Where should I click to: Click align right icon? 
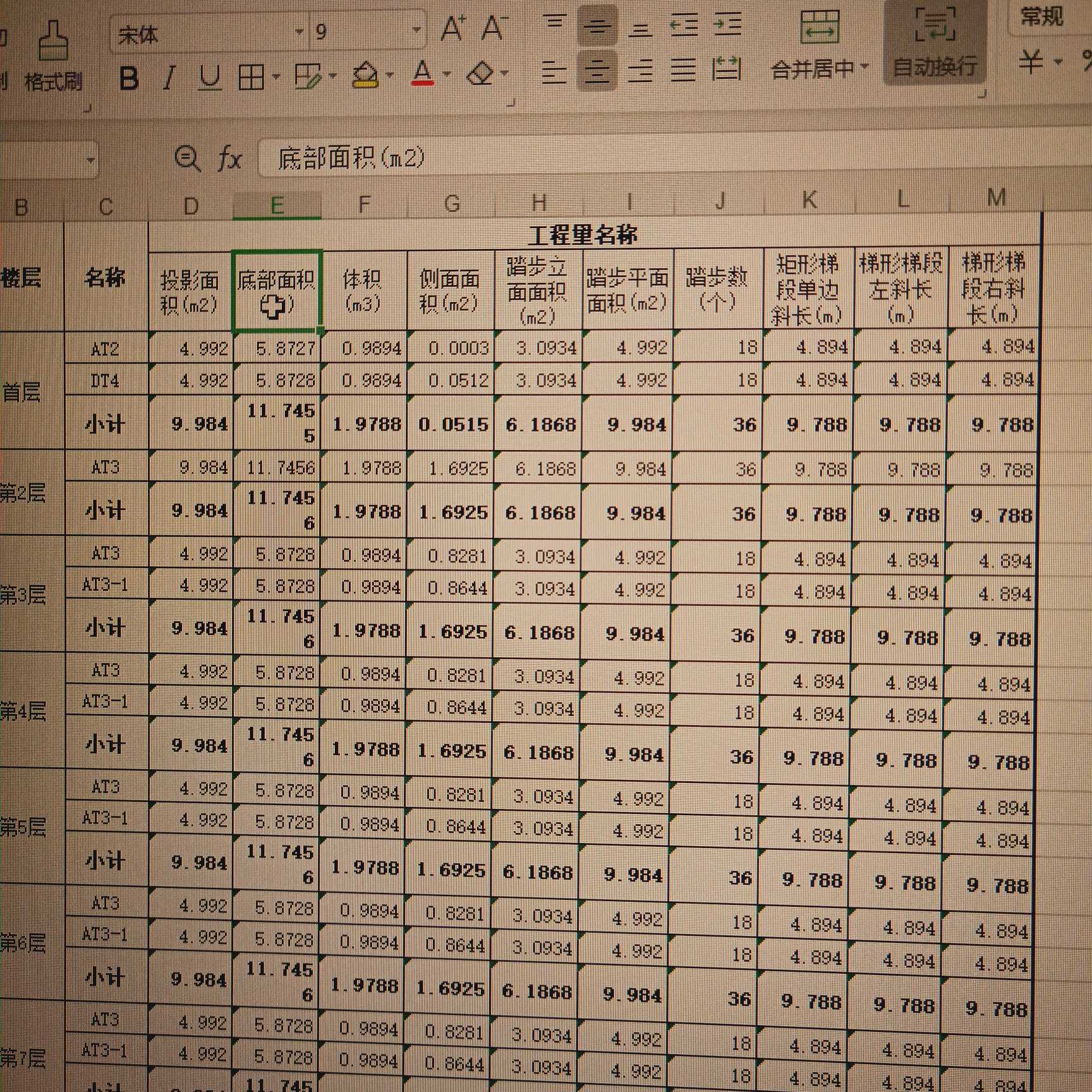point(640,70)
